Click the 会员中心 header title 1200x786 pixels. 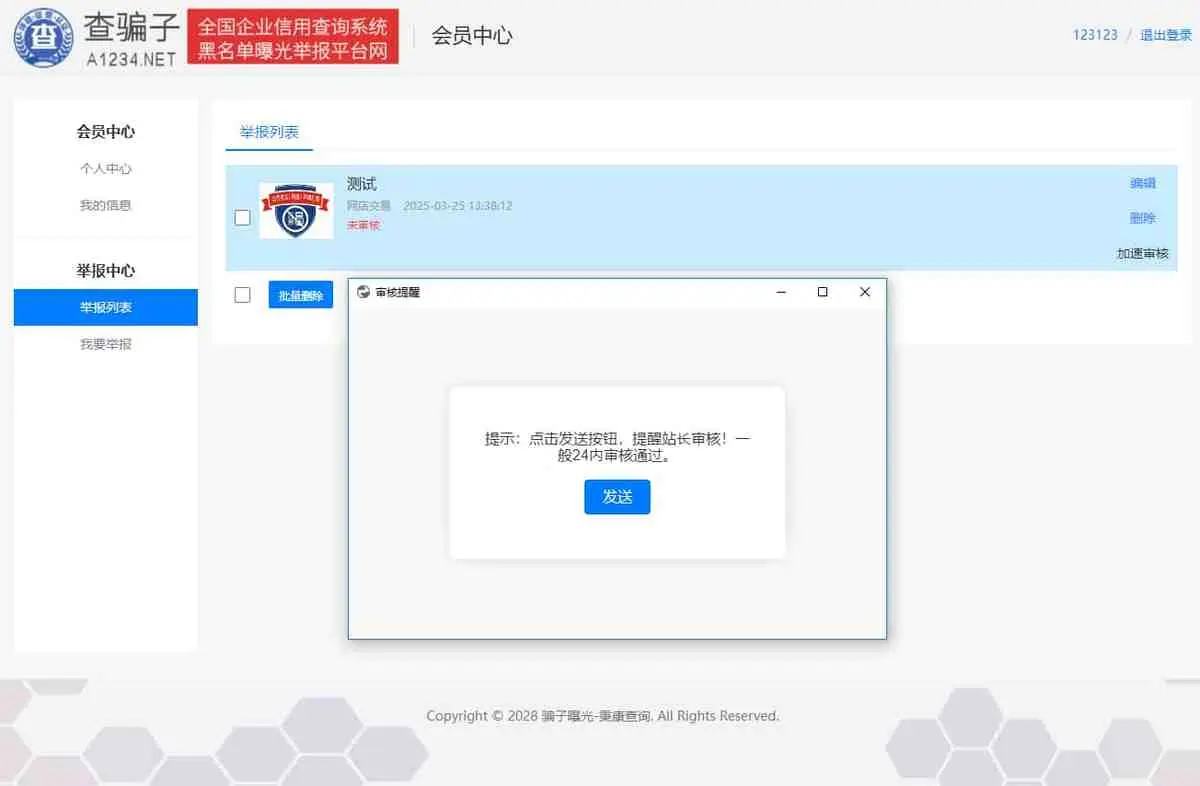tap(472, 36)
